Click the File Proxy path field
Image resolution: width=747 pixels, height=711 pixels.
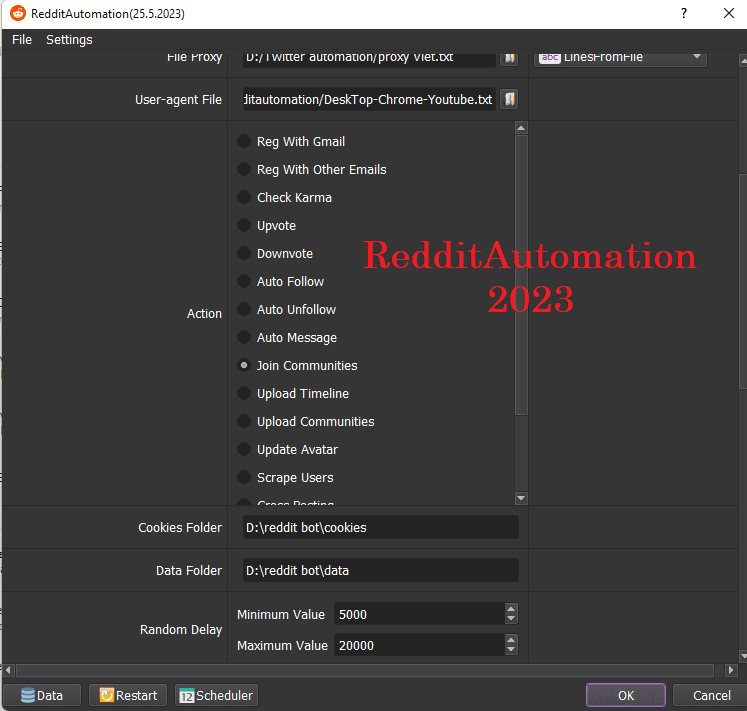(369, 58)
